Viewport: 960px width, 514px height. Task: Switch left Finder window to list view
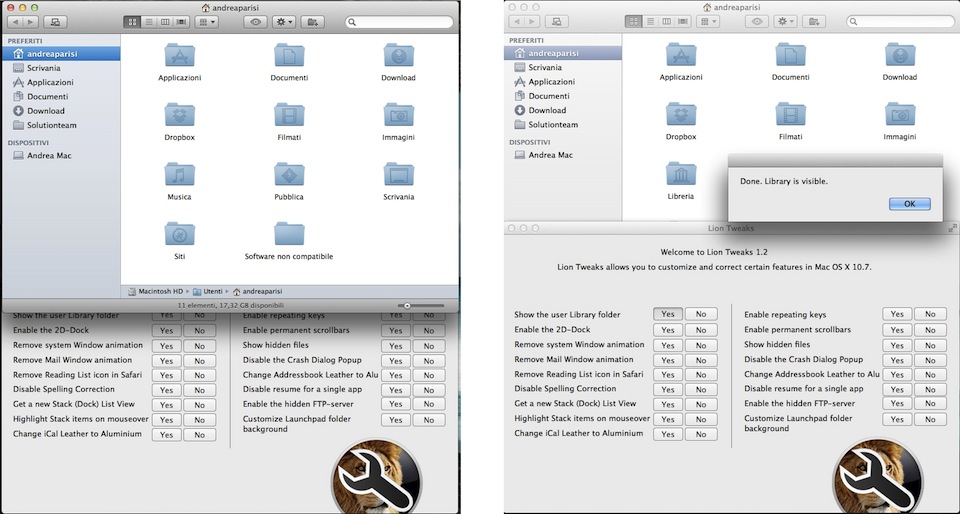coord(148,22)
